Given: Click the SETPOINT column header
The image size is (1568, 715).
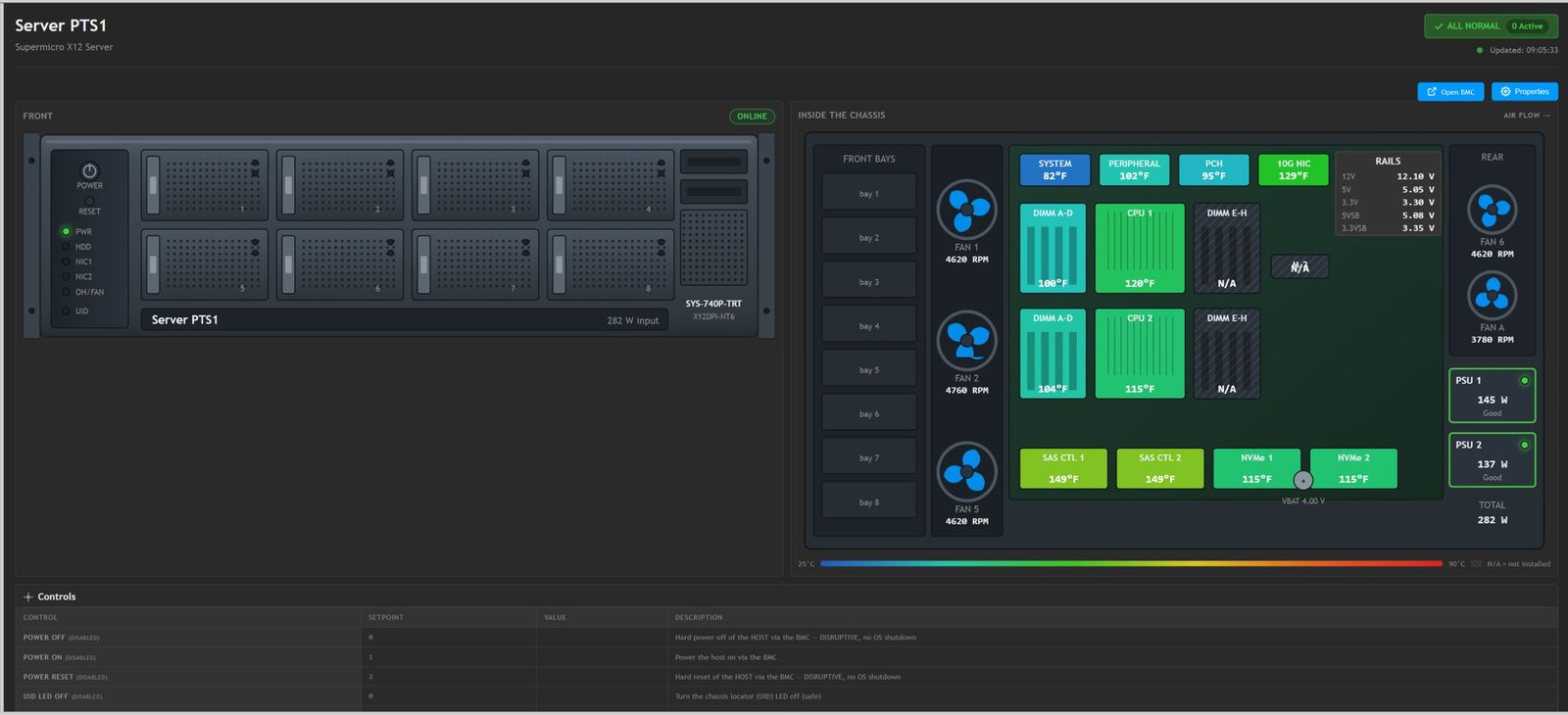Looking at the screenshot, I should [385, 618].
